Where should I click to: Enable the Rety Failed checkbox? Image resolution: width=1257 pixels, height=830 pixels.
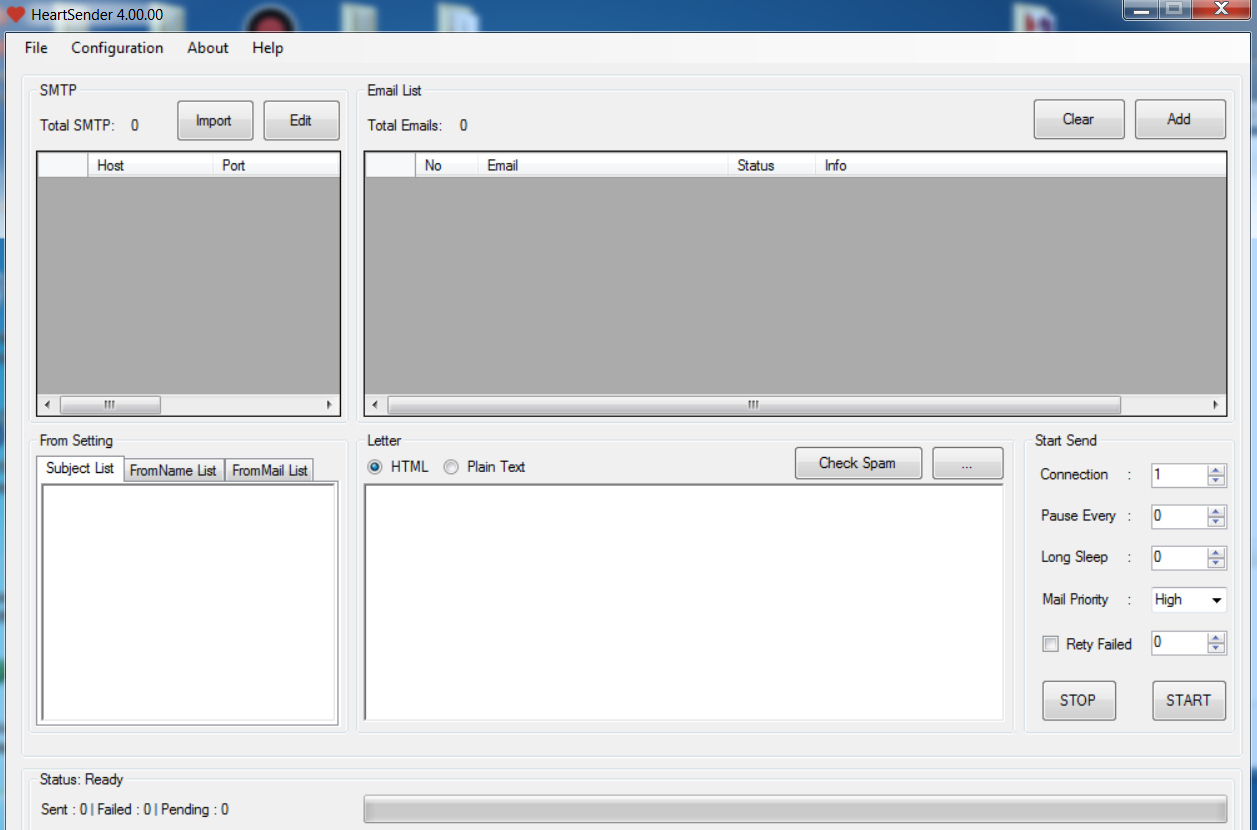pyautogui.click(x=1050, y=644)
